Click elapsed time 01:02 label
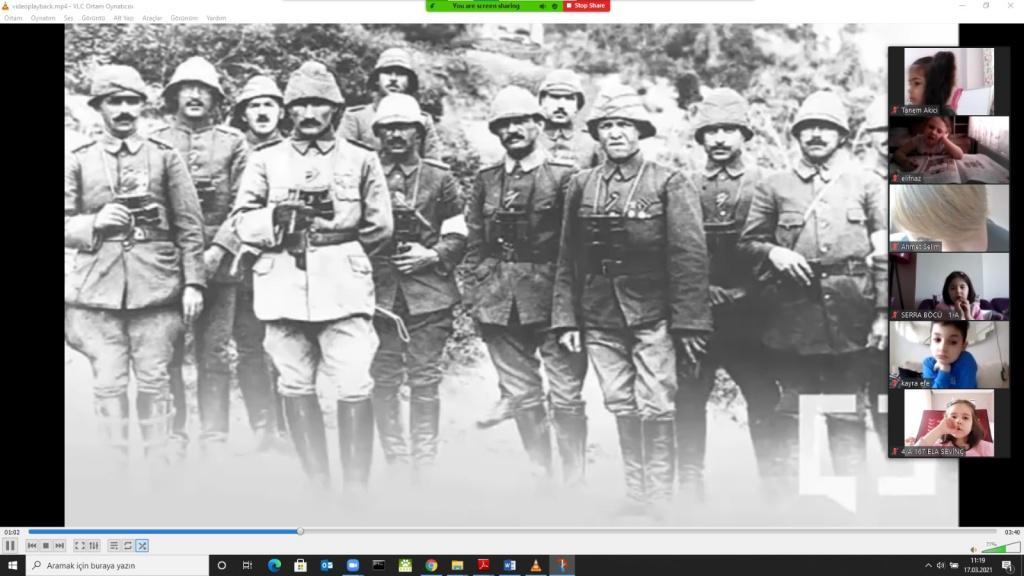1024x576 pixels. click(12, 532)
